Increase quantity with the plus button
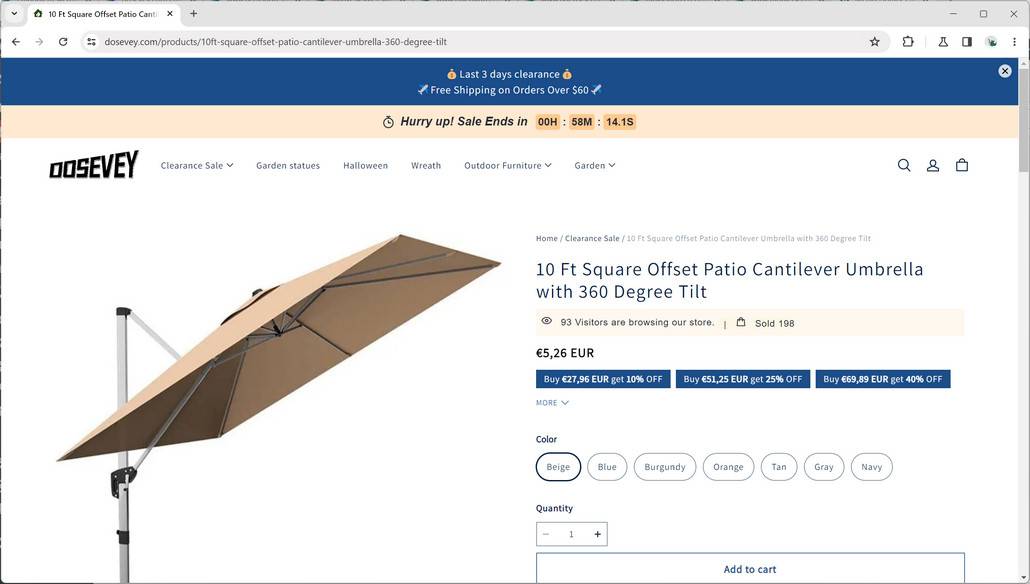 coord(598,534)
